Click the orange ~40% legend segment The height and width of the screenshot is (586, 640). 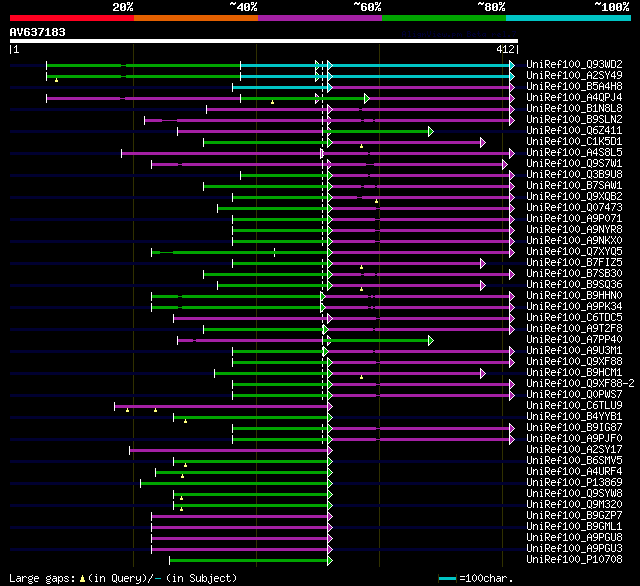click(196, 18)
